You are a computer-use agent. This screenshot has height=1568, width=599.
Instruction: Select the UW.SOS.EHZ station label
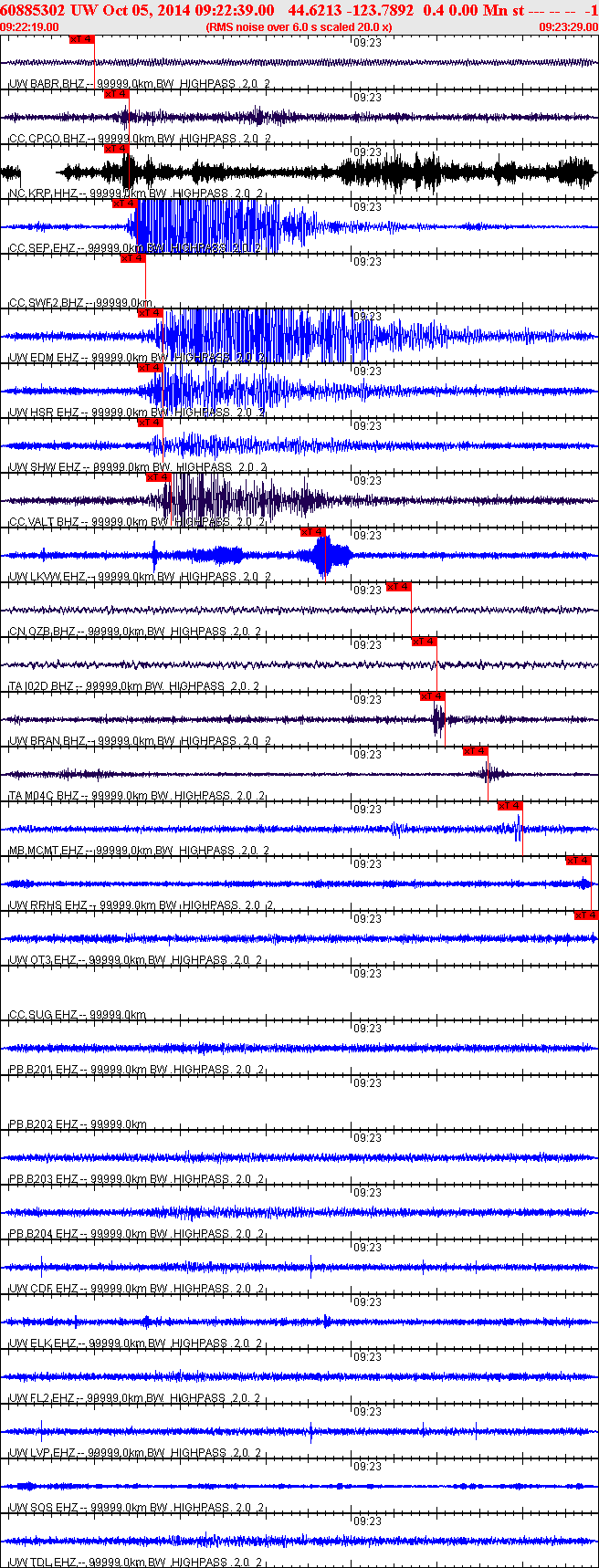coord(135,1508)
